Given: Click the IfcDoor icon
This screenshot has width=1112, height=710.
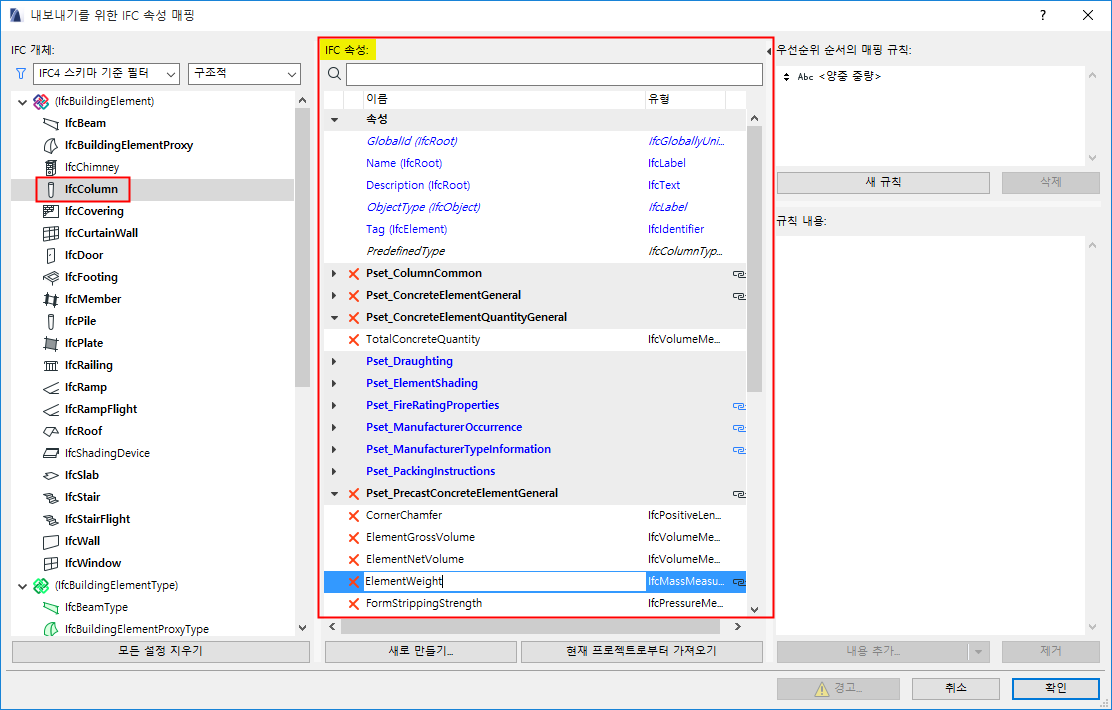Looking at the screenshot, I should pyautogui.click(x=51, y=255).
